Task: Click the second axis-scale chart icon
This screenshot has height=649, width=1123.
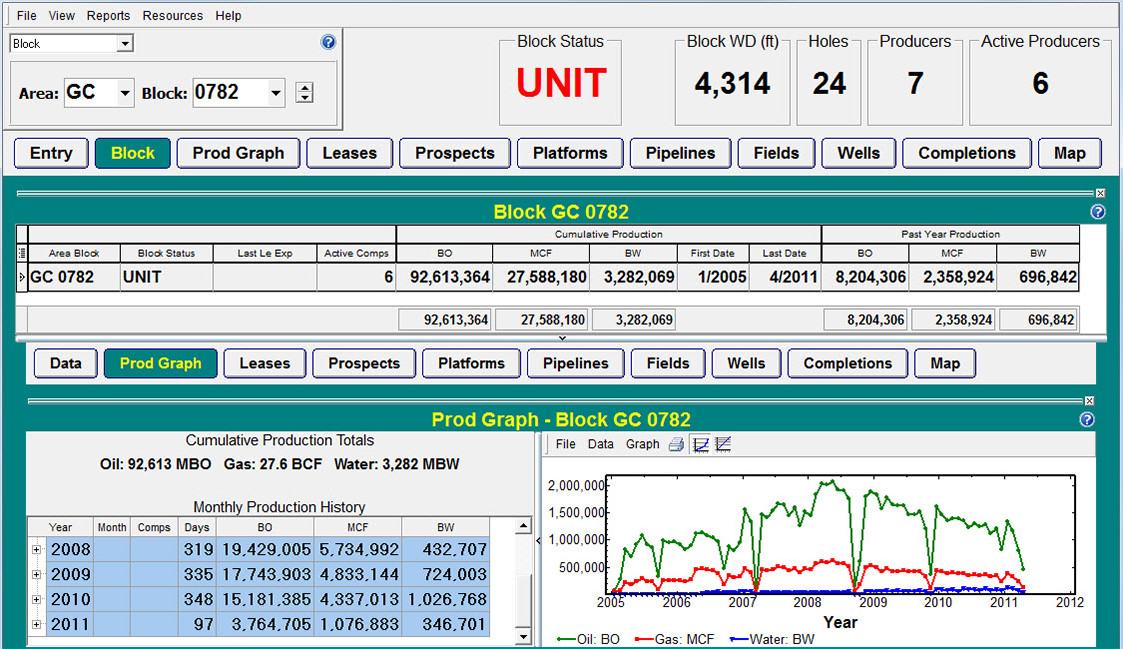Action: tap(723, 444)
